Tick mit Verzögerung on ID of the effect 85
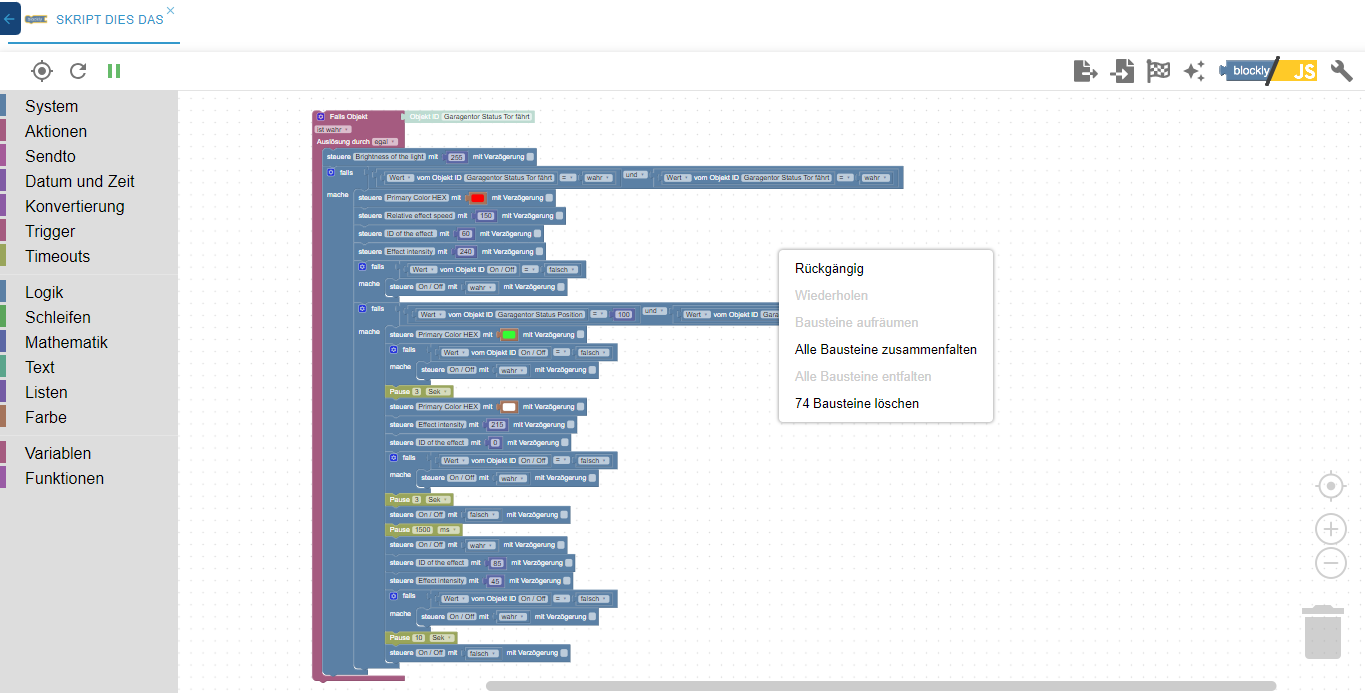 tap(568, 563)
